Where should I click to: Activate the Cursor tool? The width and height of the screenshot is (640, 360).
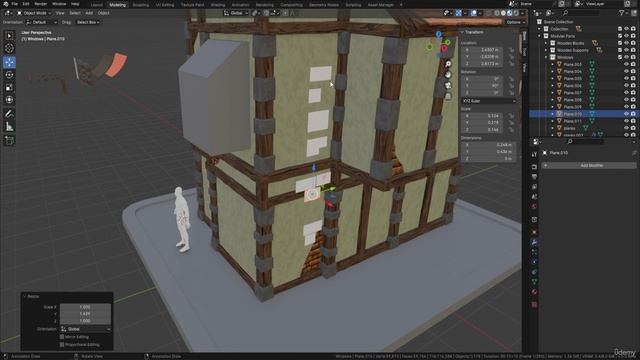9,49
